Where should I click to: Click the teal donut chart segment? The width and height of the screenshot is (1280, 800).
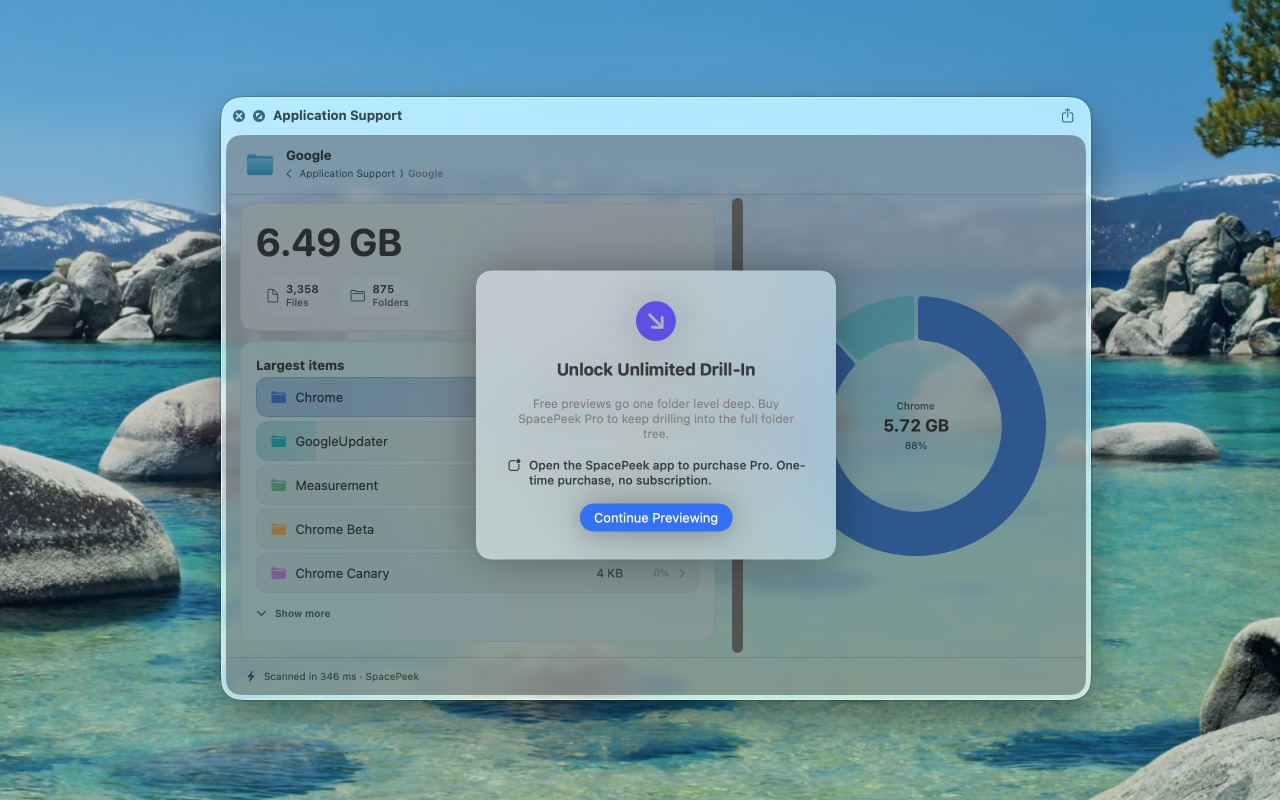[x=878, y=327]
